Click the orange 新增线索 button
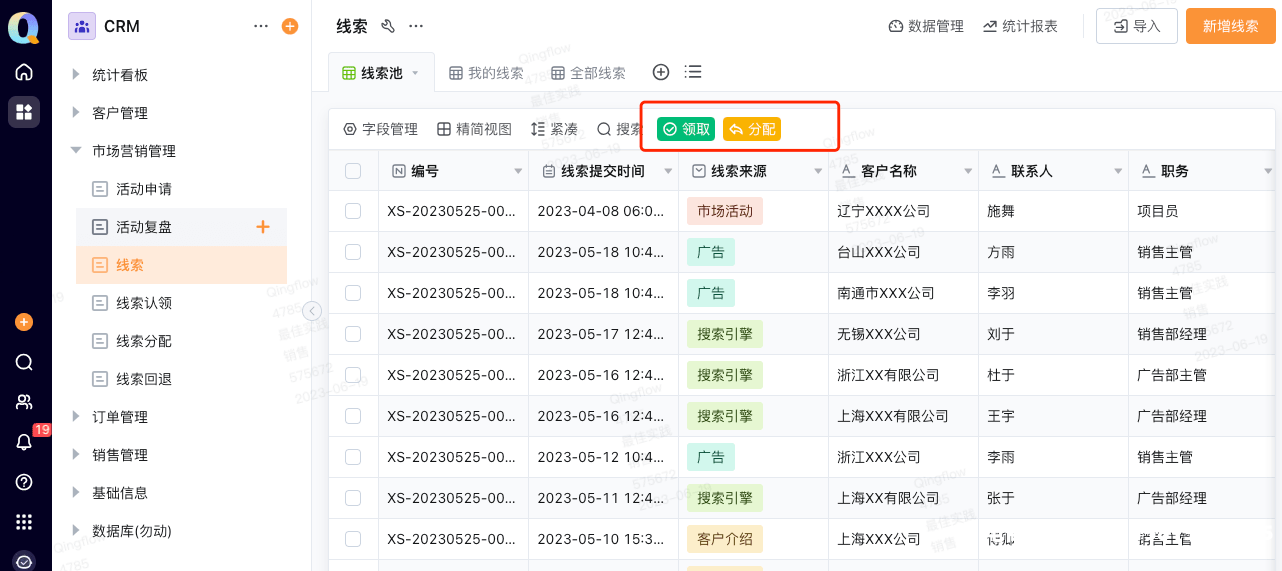 [x=1230, y=26]
